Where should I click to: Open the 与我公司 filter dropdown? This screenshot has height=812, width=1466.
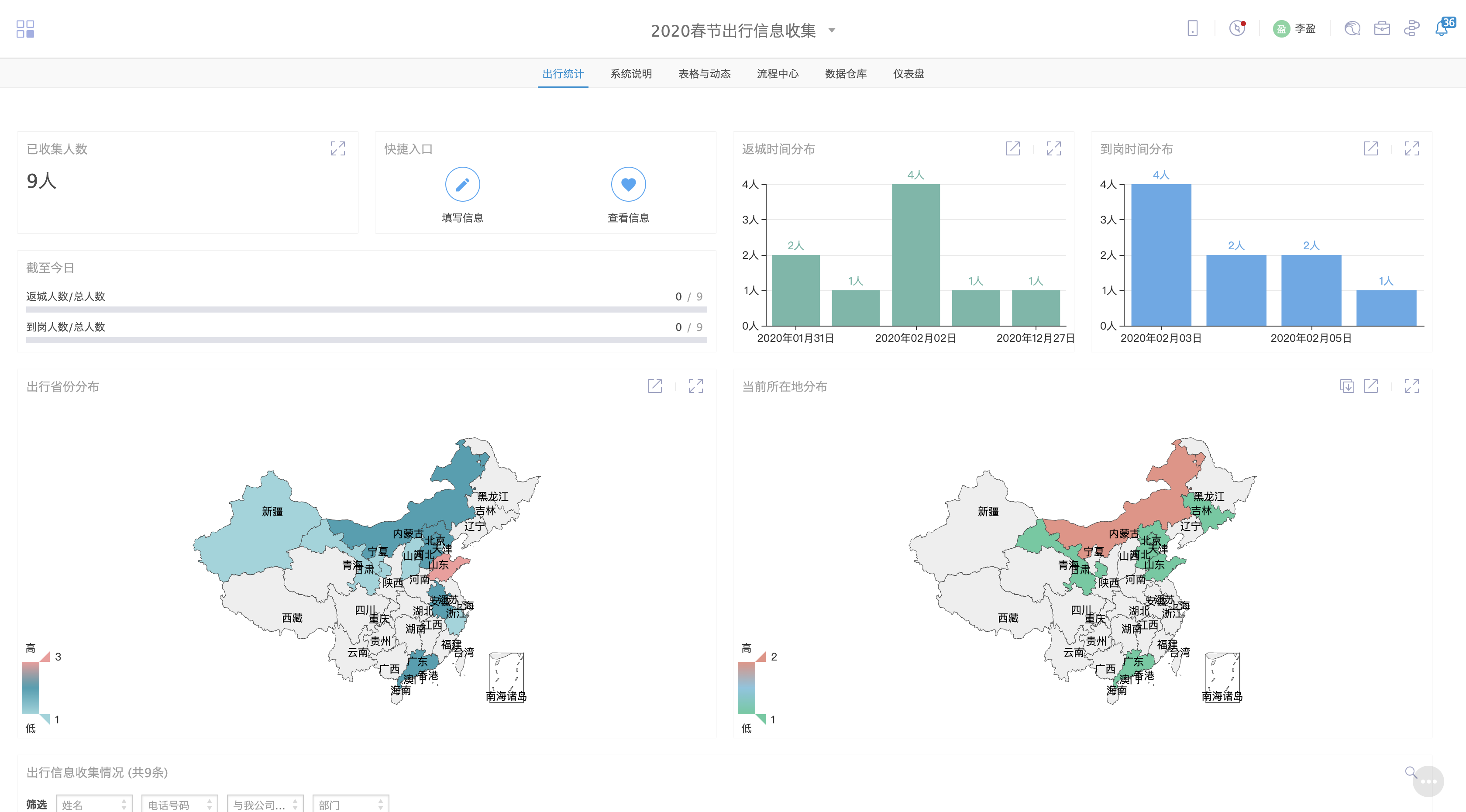265,803
